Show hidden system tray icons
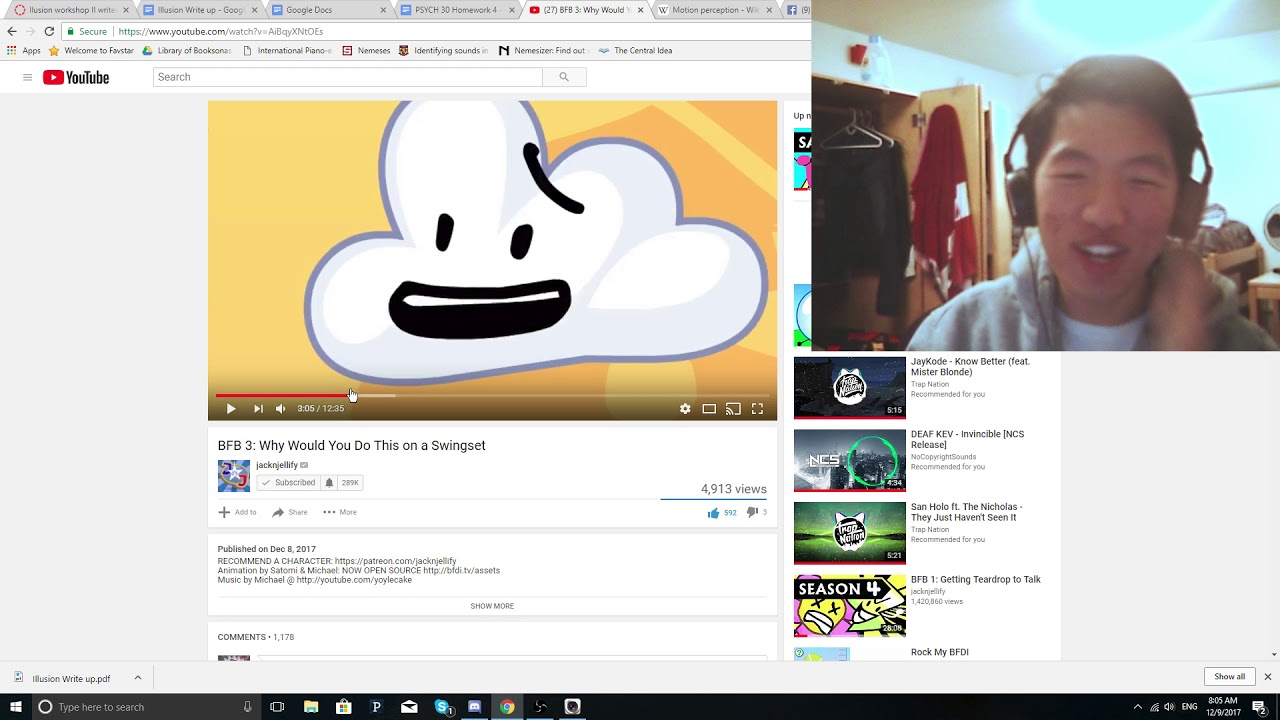The image size is (1280, 720). pos(1137,707)
